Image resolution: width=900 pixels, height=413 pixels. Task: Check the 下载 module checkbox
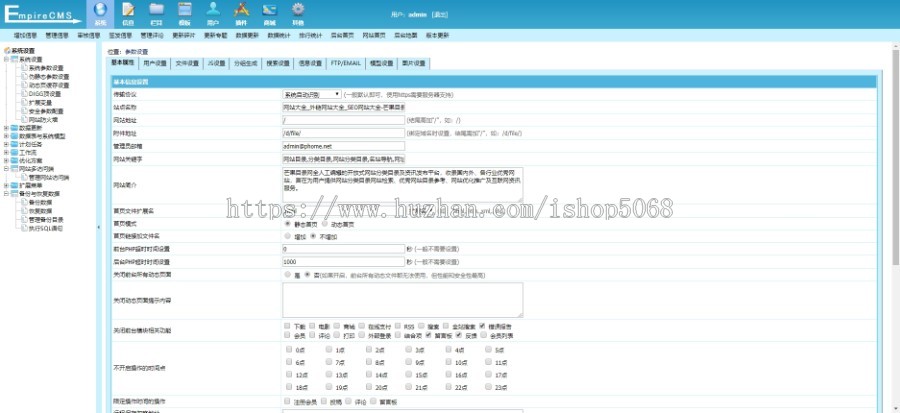coord(288,326)
